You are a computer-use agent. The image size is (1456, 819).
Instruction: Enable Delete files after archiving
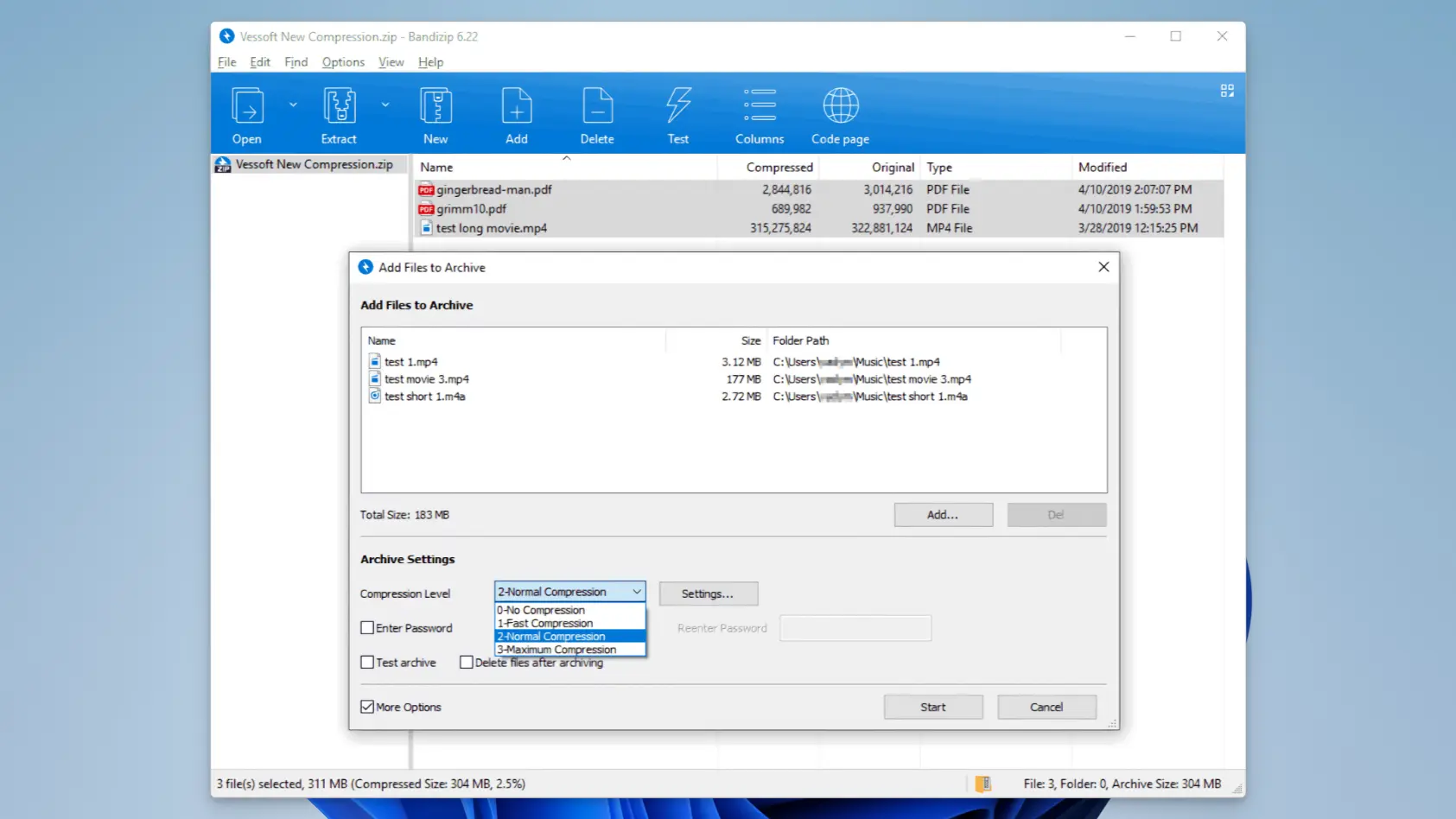[x=467, y=662]
